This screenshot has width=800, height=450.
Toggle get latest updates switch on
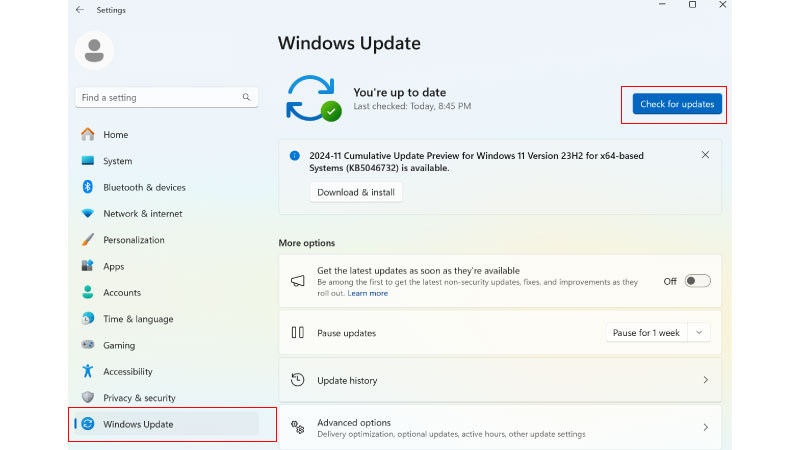pyautogui.click(x=697, y=281)
